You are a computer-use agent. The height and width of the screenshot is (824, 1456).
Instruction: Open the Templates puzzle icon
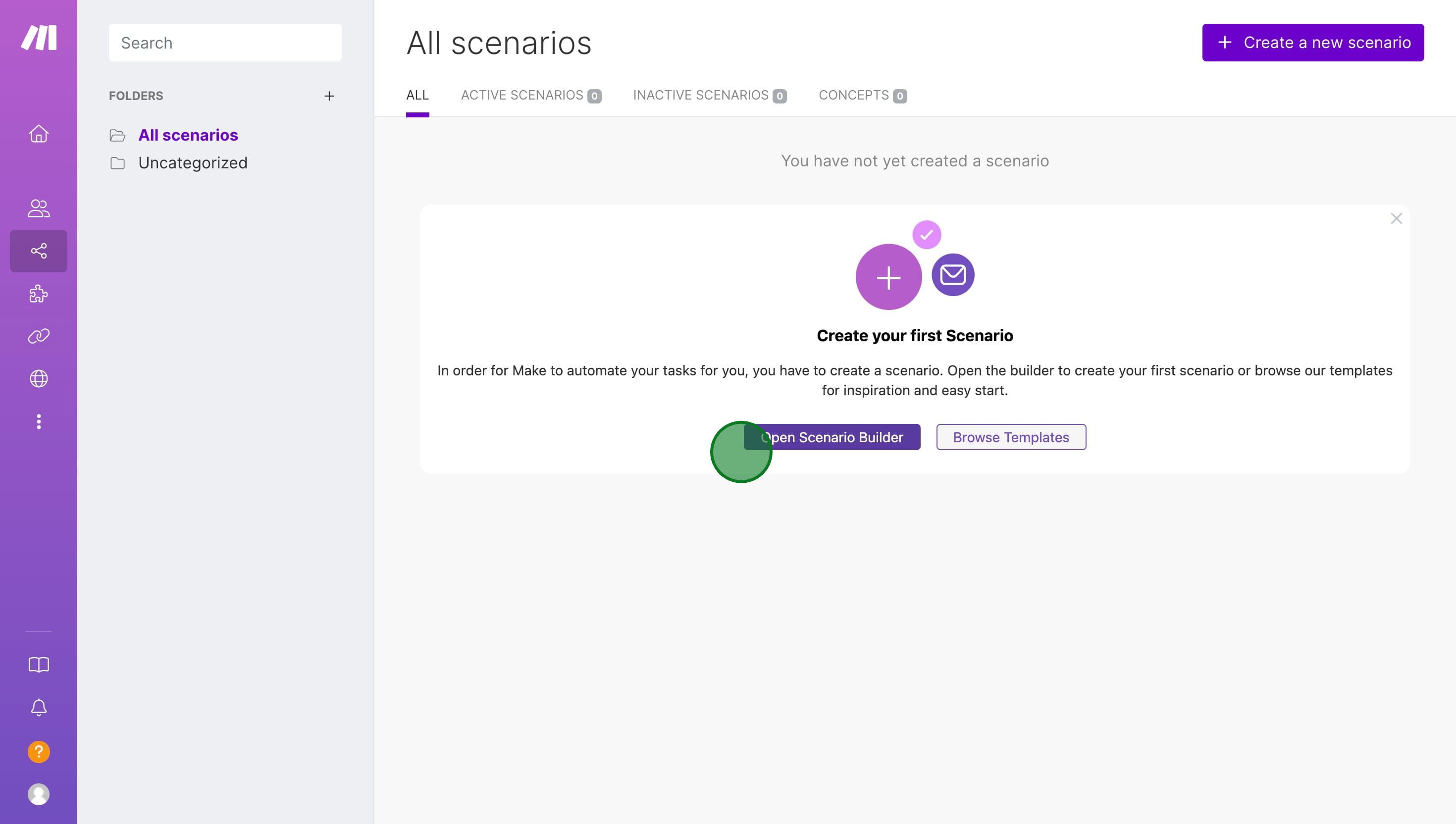pyautogui.click(x=39, y=294)
